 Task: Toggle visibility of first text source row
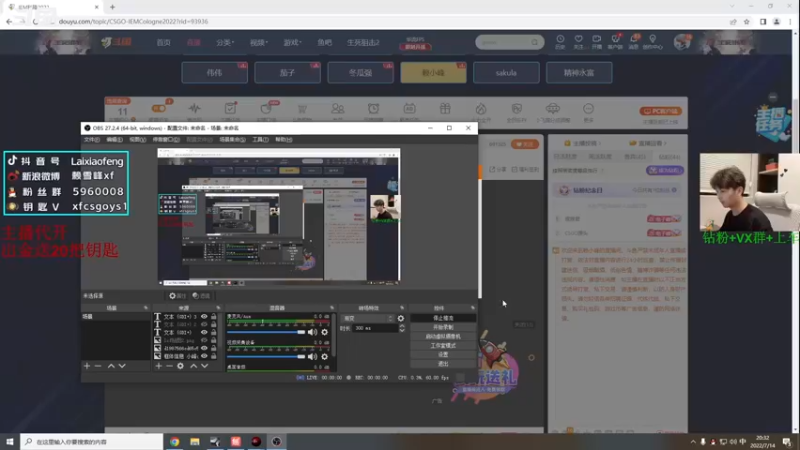[x=204, y=317]
